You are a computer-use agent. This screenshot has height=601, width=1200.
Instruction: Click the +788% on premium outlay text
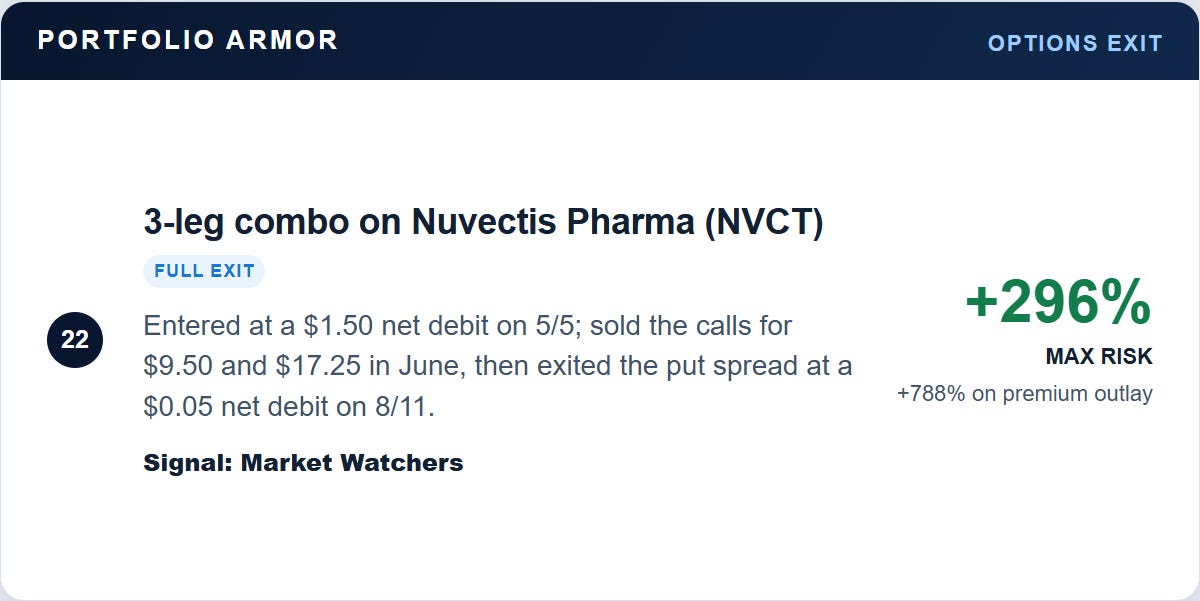click(x=1025, y=393)
